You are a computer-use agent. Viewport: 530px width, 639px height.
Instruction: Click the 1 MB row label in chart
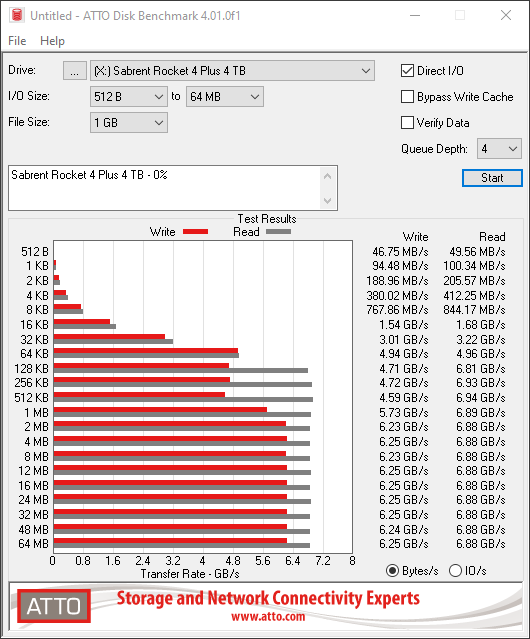coord(36,412)
